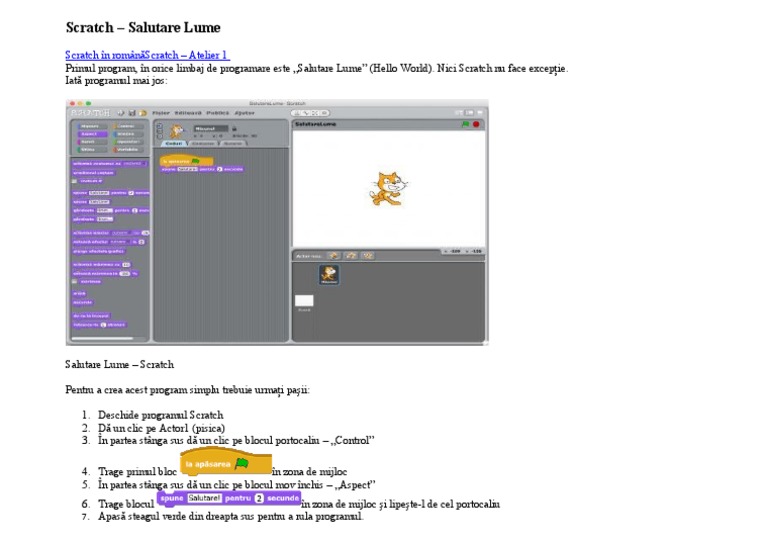
Task: Toggle the size reporter checkbox in palette
Action: (74, 282)
